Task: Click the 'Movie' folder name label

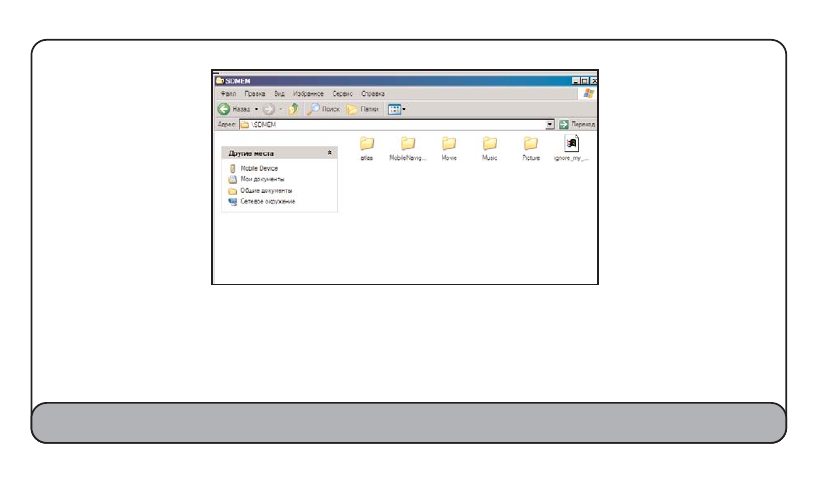Action: [449, 158]
